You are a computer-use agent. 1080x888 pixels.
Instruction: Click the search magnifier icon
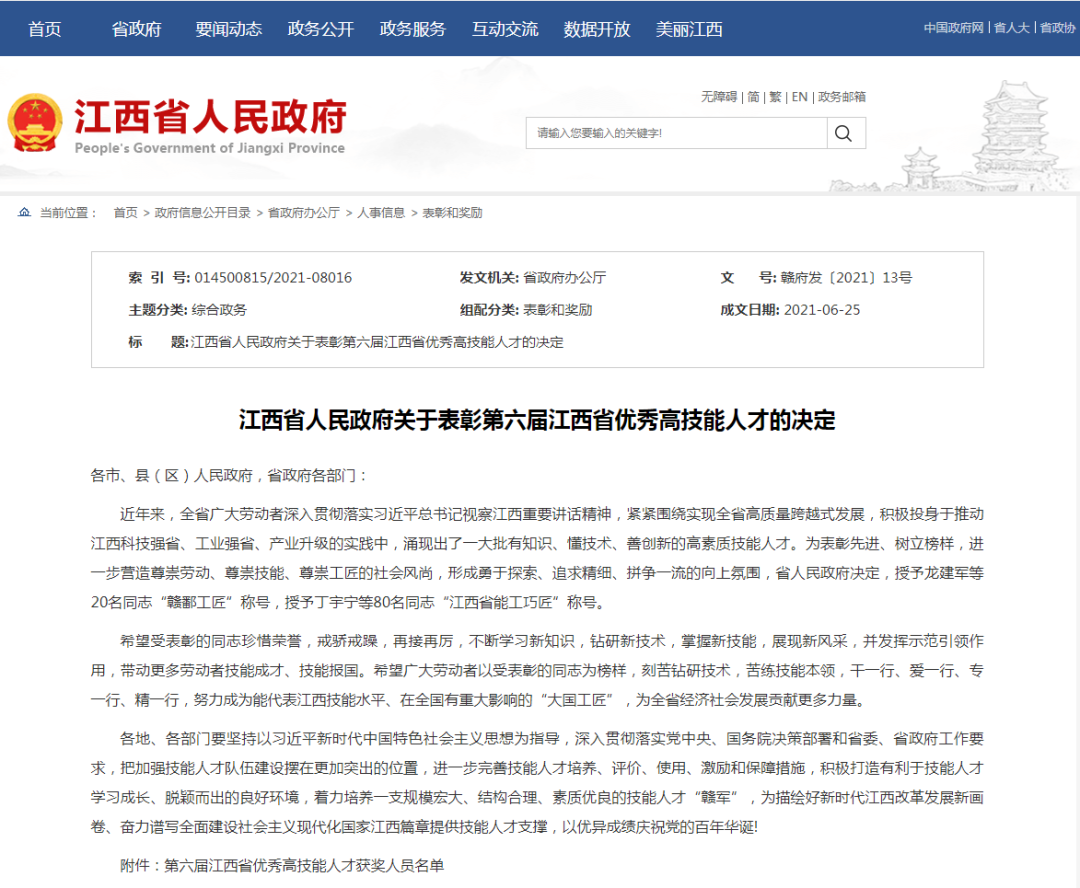pos(845,133)
